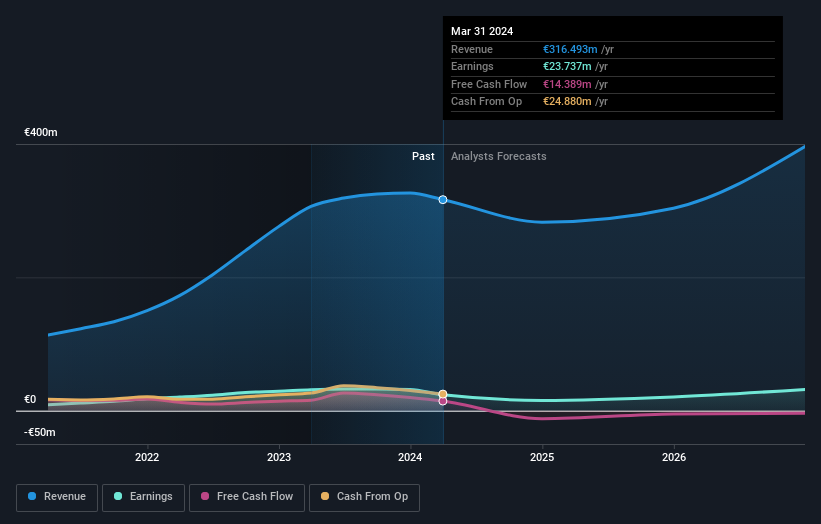Click the -€50m y-axis label

40,432
